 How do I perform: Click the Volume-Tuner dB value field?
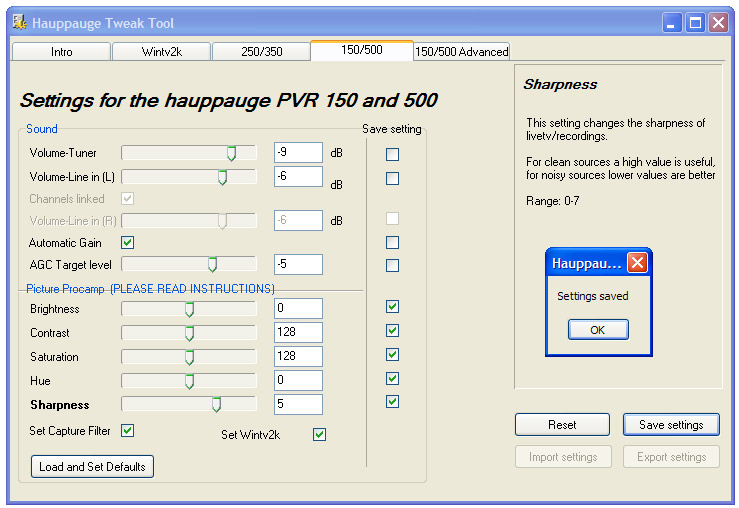click(x=298, y=152)
